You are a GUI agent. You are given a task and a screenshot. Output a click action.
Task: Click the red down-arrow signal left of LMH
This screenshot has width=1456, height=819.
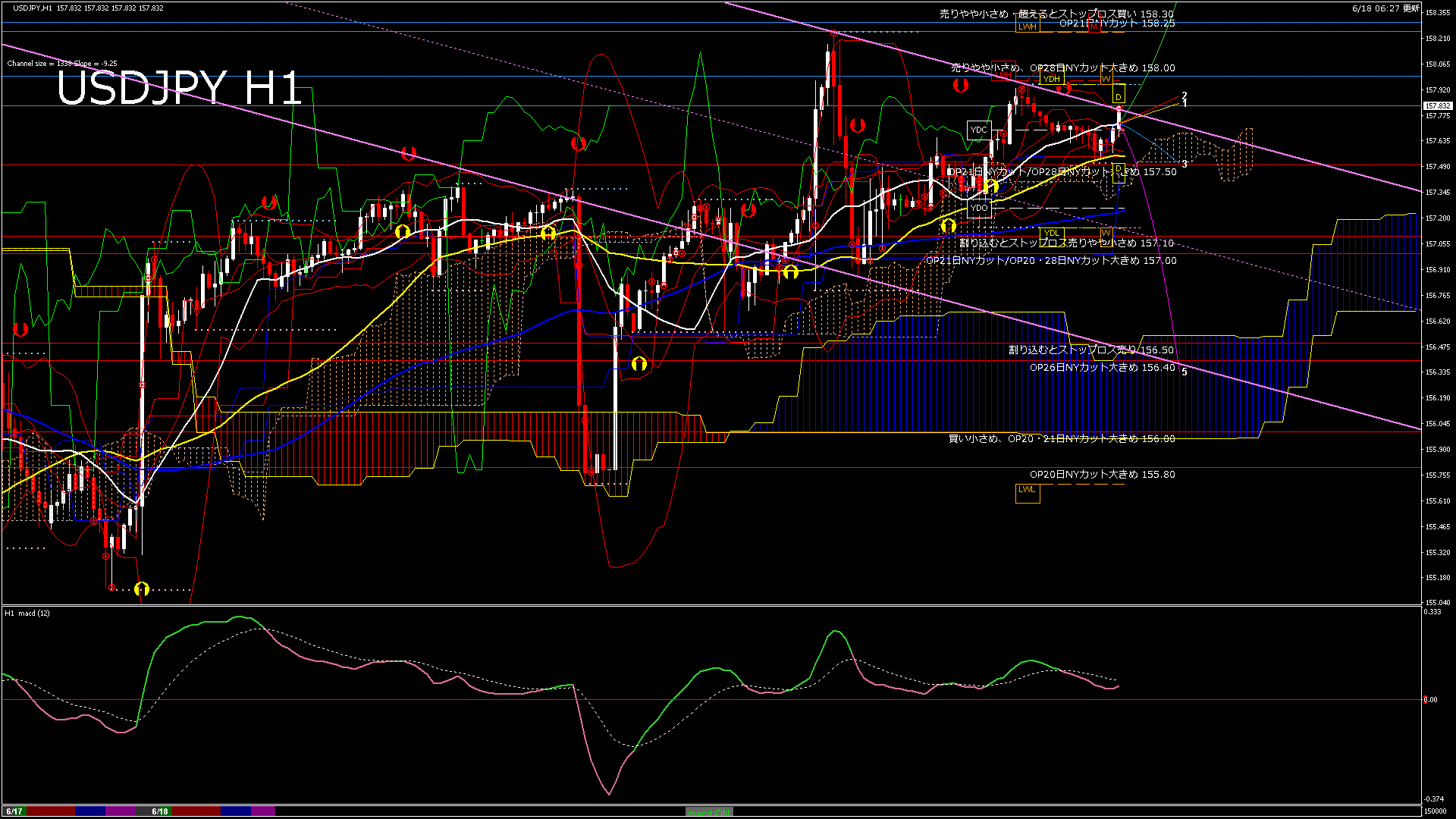[961, 86]
